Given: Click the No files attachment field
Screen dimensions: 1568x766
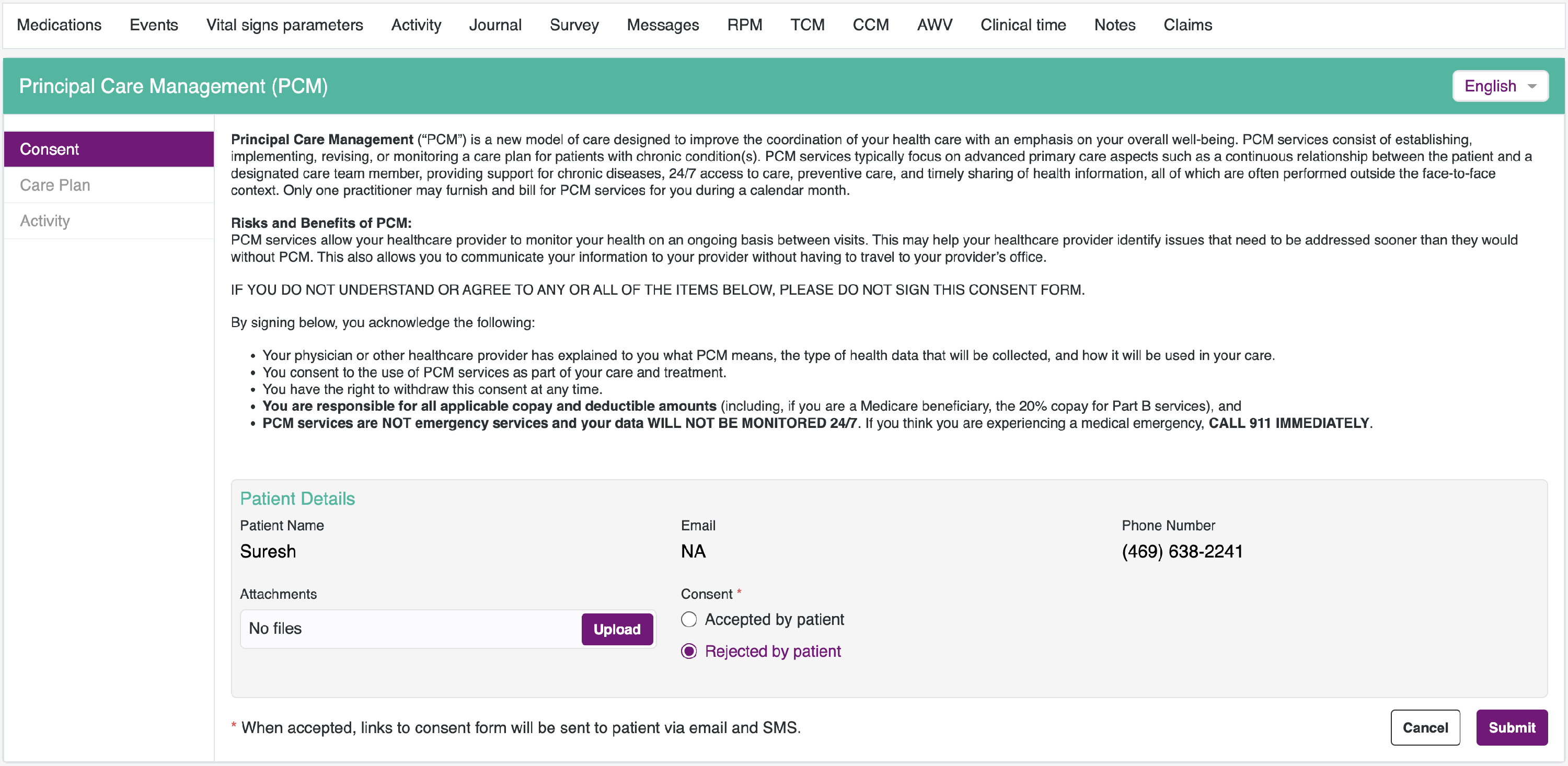Looking at the screenshot, I should click(x=408, y=629).
